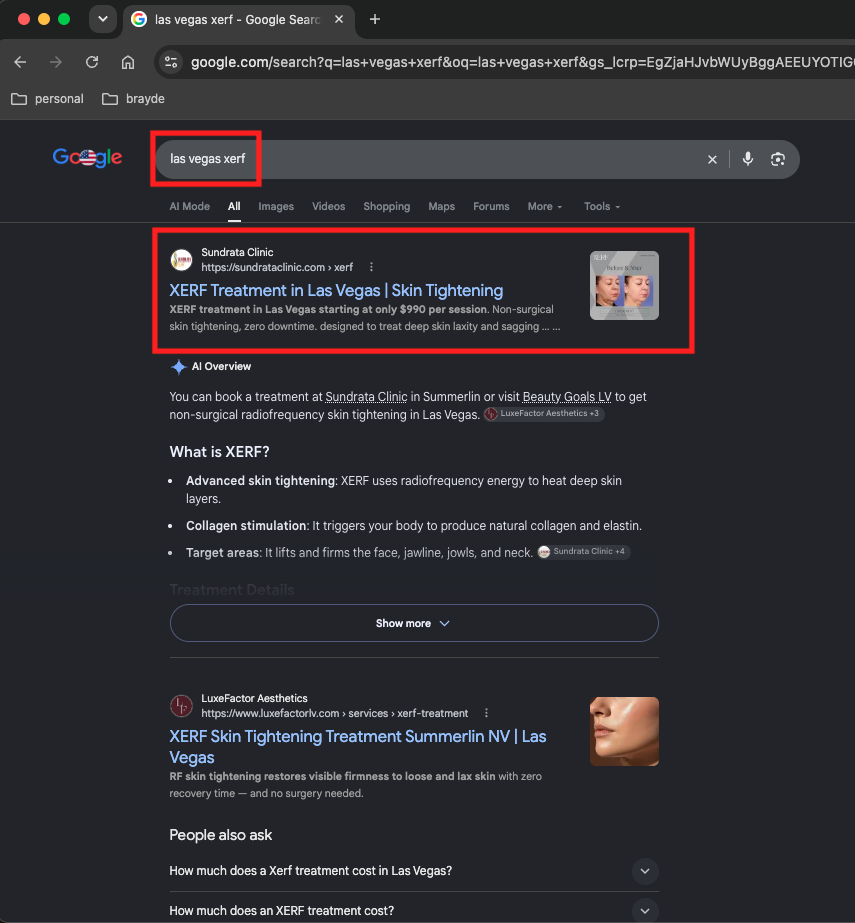Open the Sundrata before-and-after thumbnail

click(624, 285)
